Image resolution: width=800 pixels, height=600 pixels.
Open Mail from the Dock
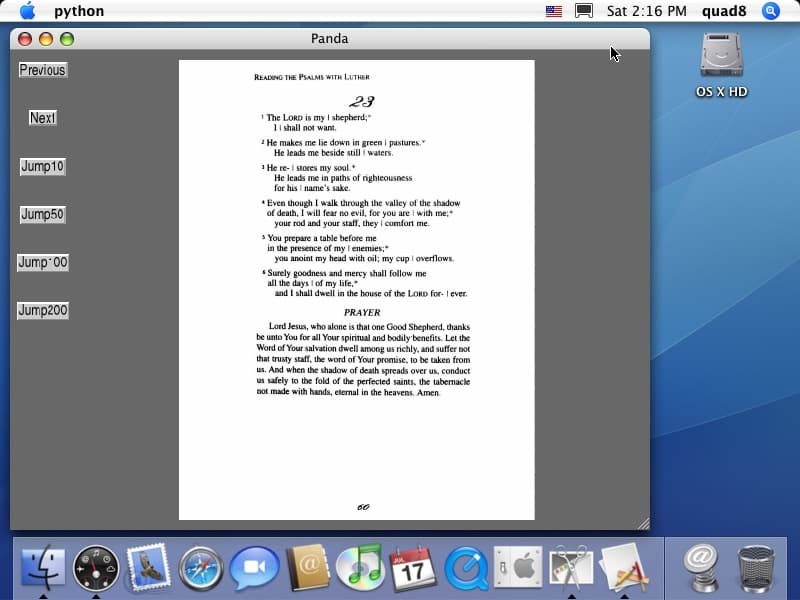tap(148, 566)
